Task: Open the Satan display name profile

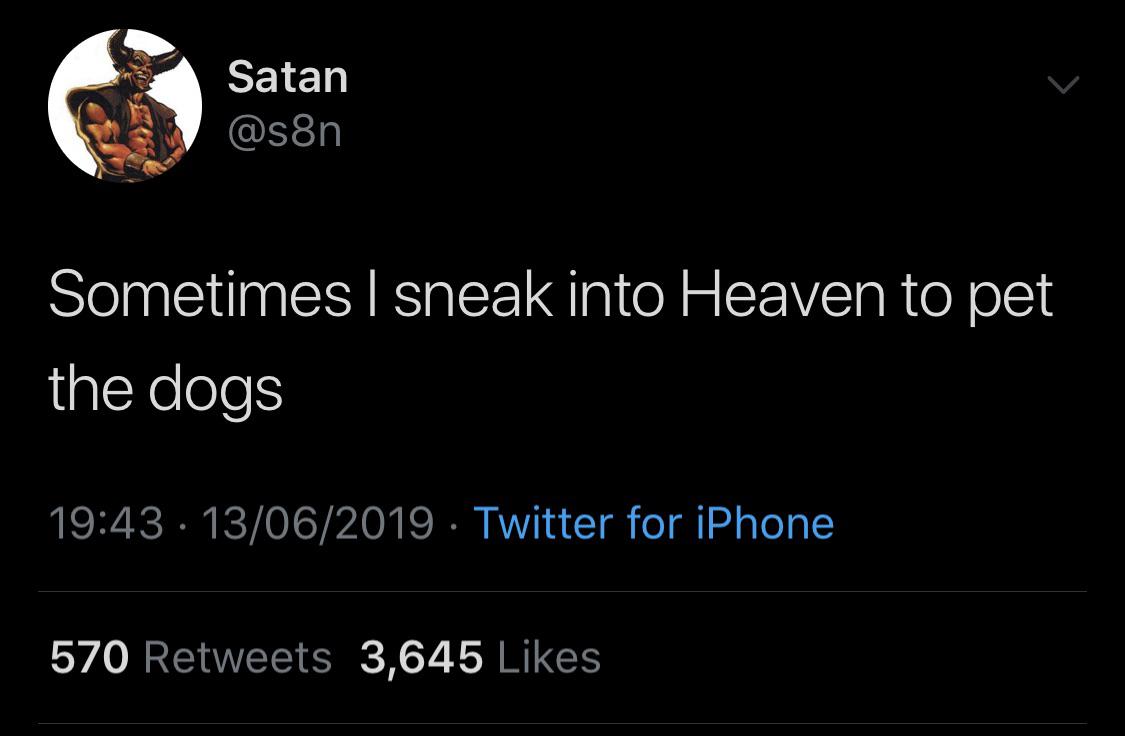Action: pyautogui.click(x=288, y=77)
